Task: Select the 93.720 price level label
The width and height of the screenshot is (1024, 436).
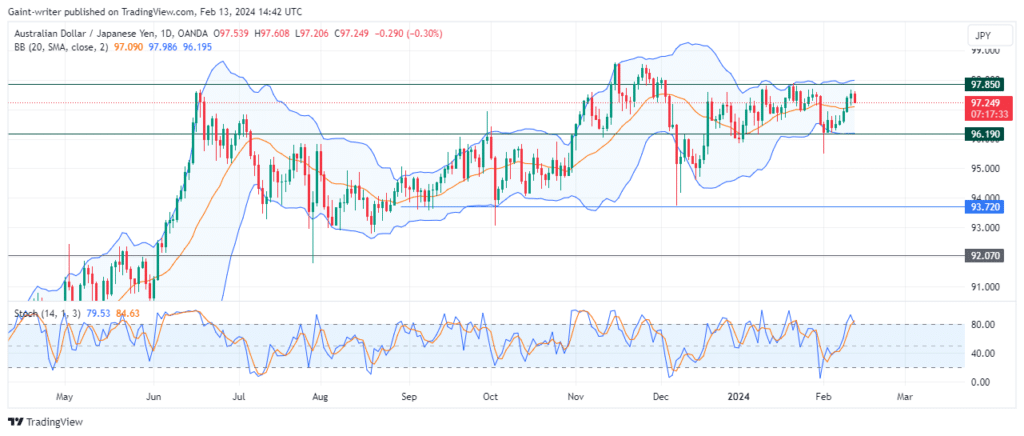Action: click(x=982, y=207)
